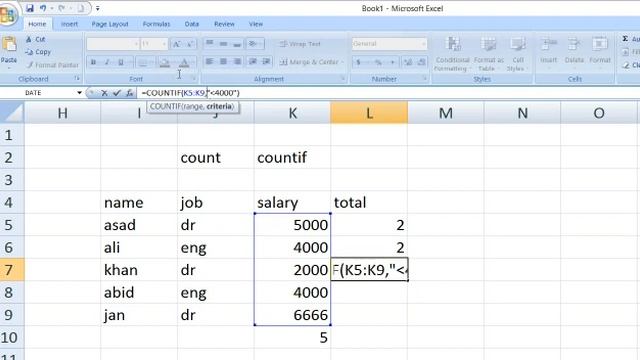Screen dimensions: 640x360
Task: Click Decrease Indent icon
Action: tap(253, 61)
